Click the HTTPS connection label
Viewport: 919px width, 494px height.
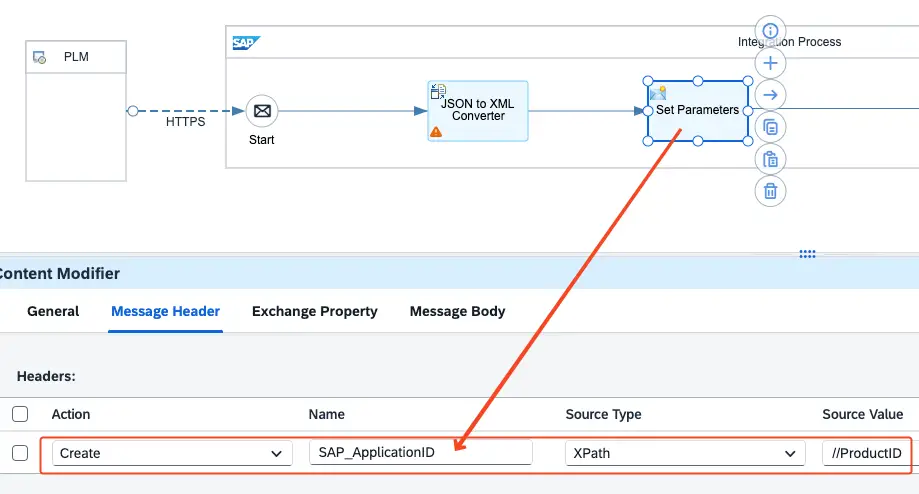pos(185,122)
